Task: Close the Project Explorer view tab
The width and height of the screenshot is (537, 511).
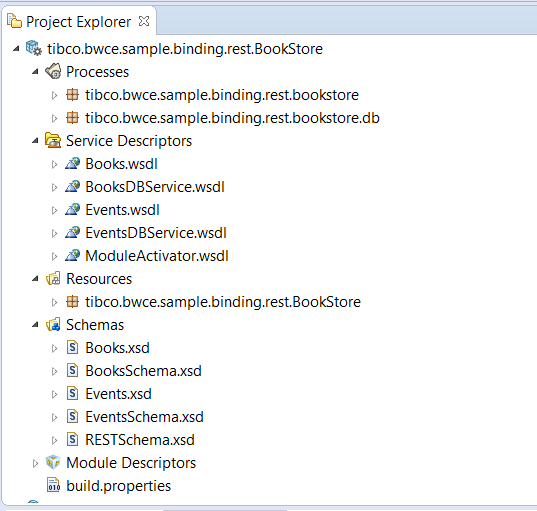Action: tap(144, 21)
